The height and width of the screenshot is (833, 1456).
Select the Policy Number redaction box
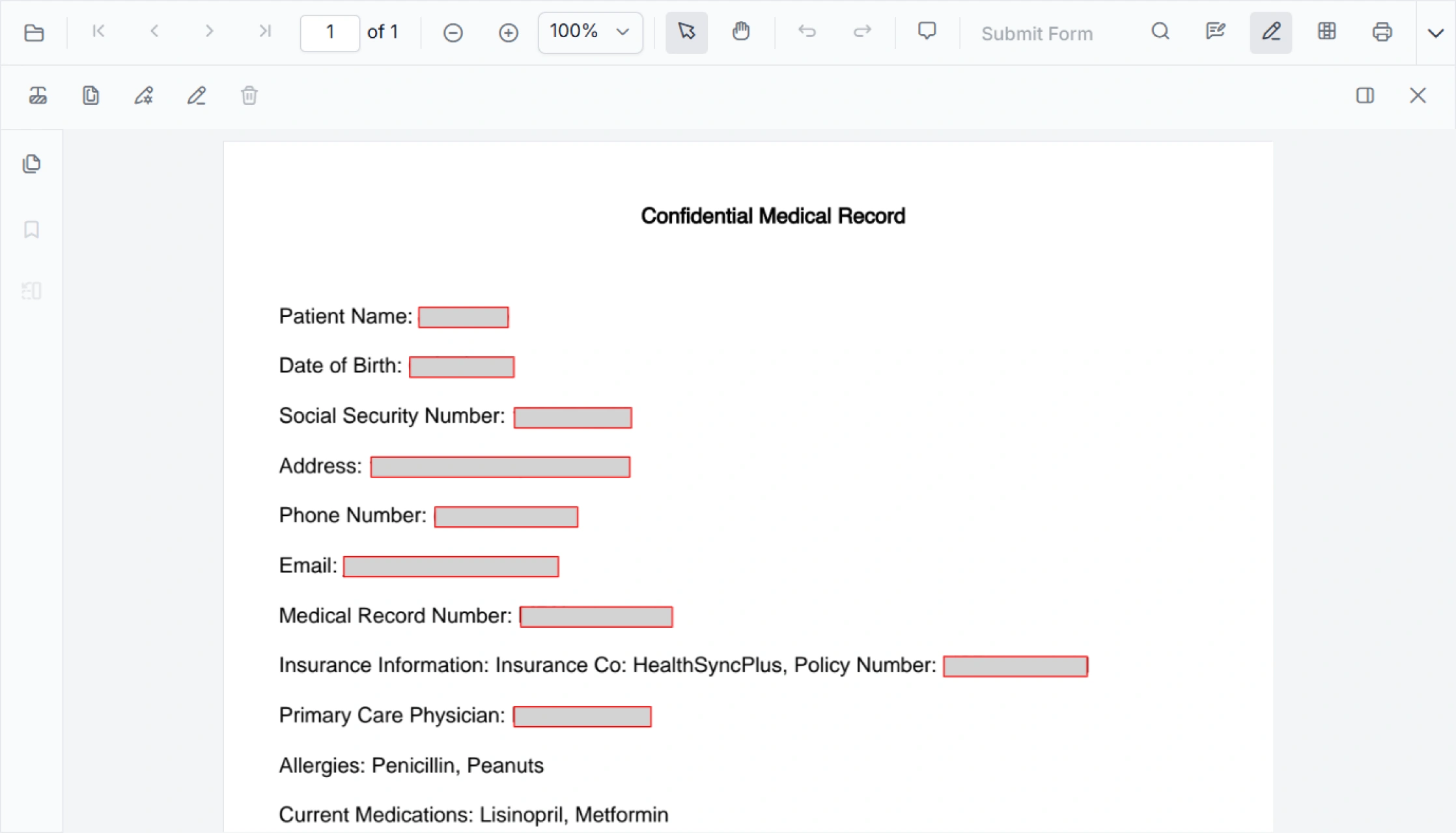pyautogui.click(x=1016, y=666)
